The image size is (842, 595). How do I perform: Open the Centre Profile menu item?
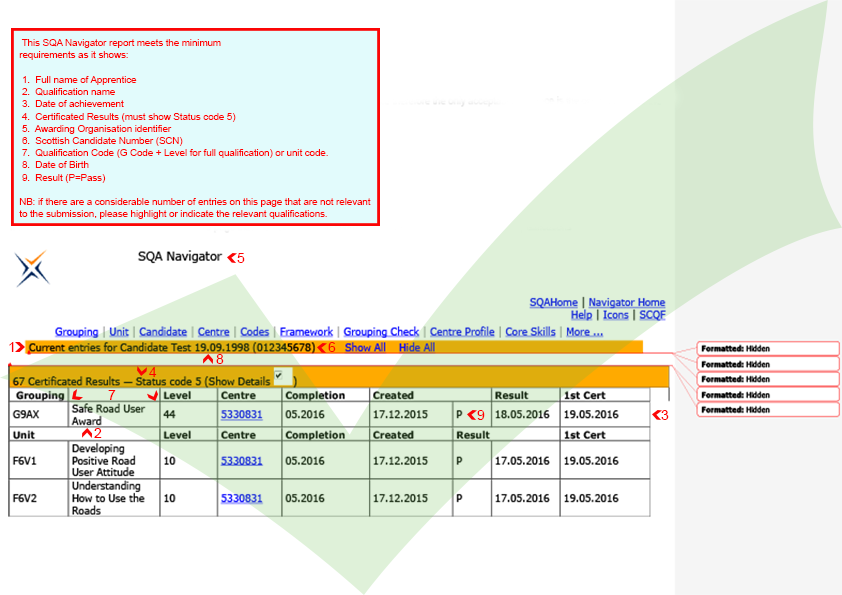[x=462, y=332]
